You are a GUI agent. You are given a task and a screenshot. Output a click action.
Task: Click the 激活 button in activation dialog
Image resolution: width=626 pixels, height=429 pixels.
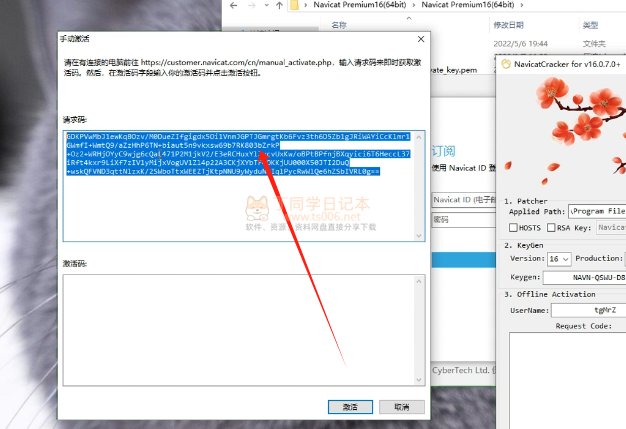pos(350,407)
